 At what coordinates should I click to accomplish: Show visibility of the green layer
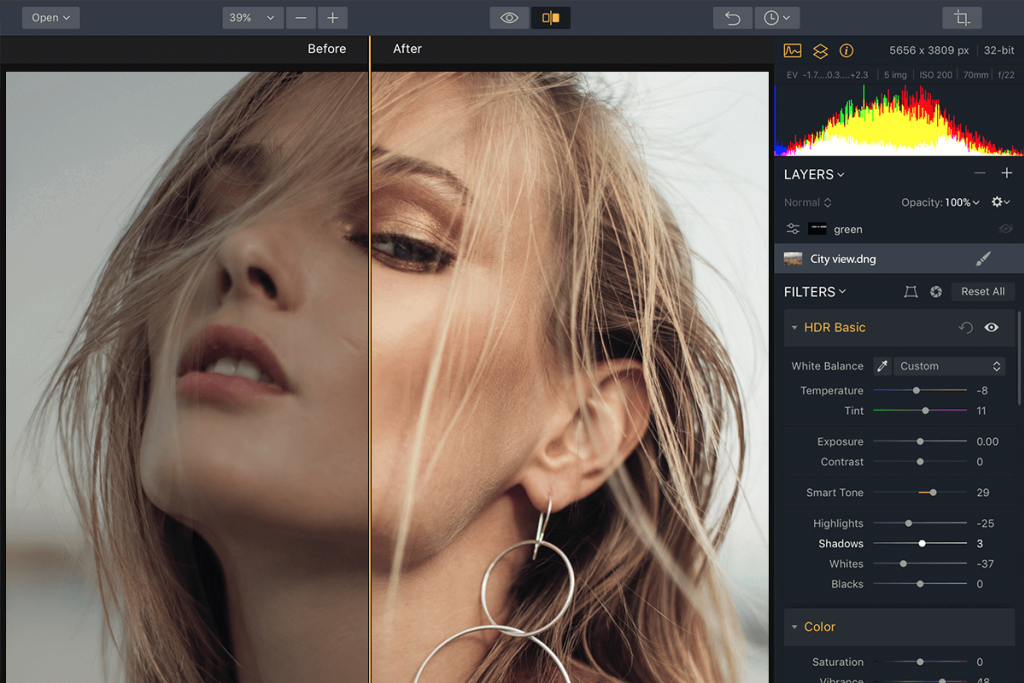tap(1007, 229)
